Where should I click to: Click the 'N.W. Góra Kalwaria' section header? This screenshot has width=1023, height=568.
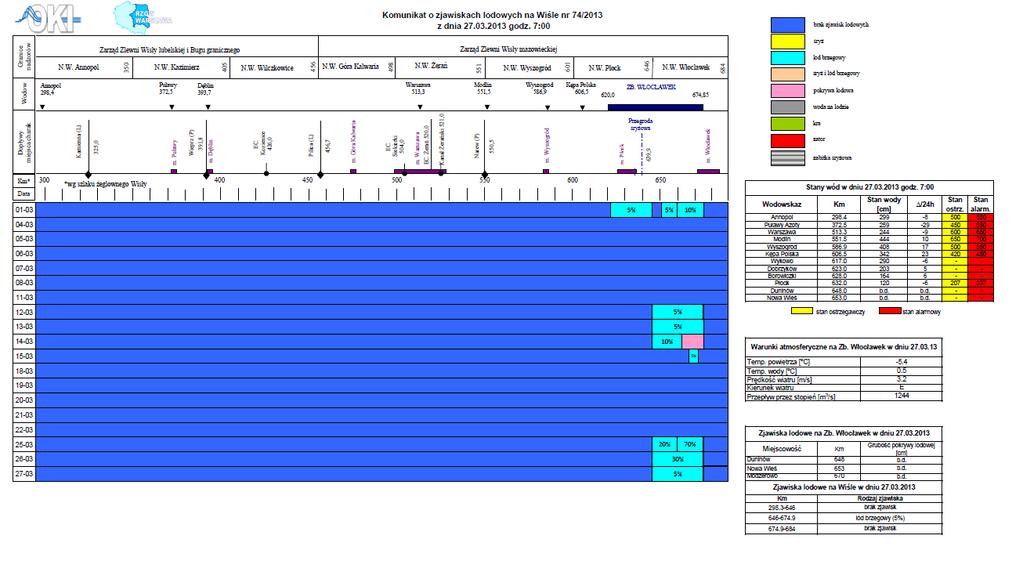(x=350, y=67)
